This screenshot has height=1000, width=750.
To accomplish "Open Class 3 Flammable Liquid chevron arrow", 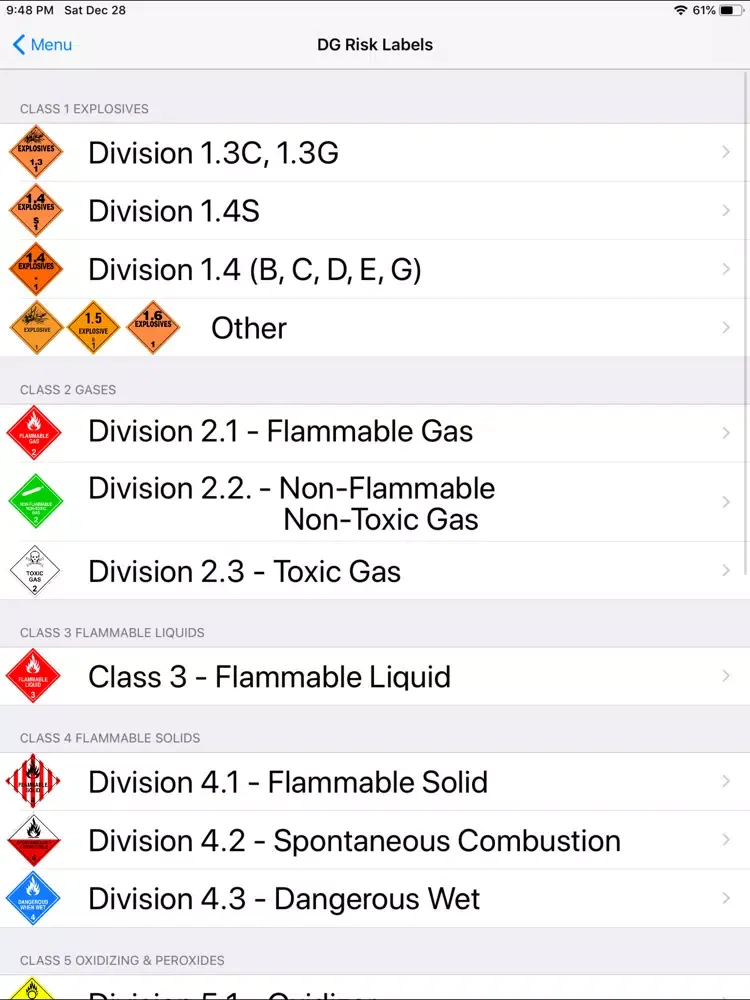I will (726, 675).
